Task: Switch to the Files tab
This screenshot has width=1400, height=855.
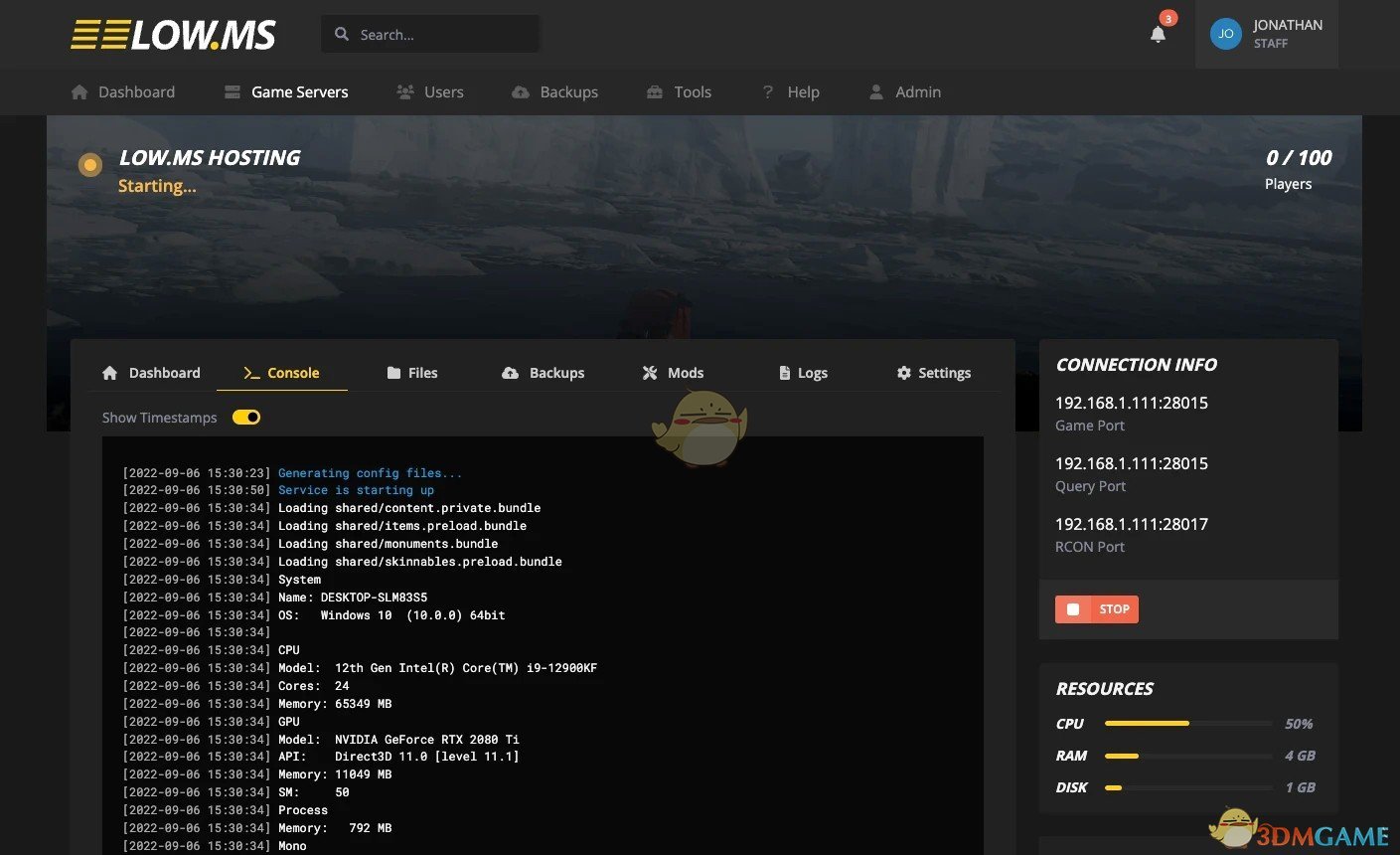Action: 412,373
